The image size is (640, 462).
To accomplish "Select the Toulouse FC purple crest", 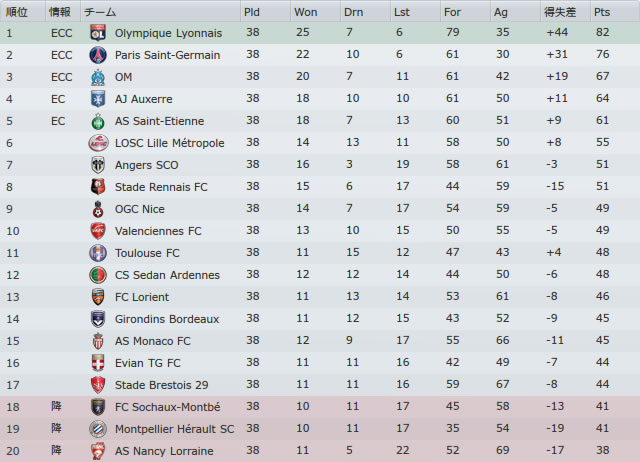I will (x=98, y=253).
